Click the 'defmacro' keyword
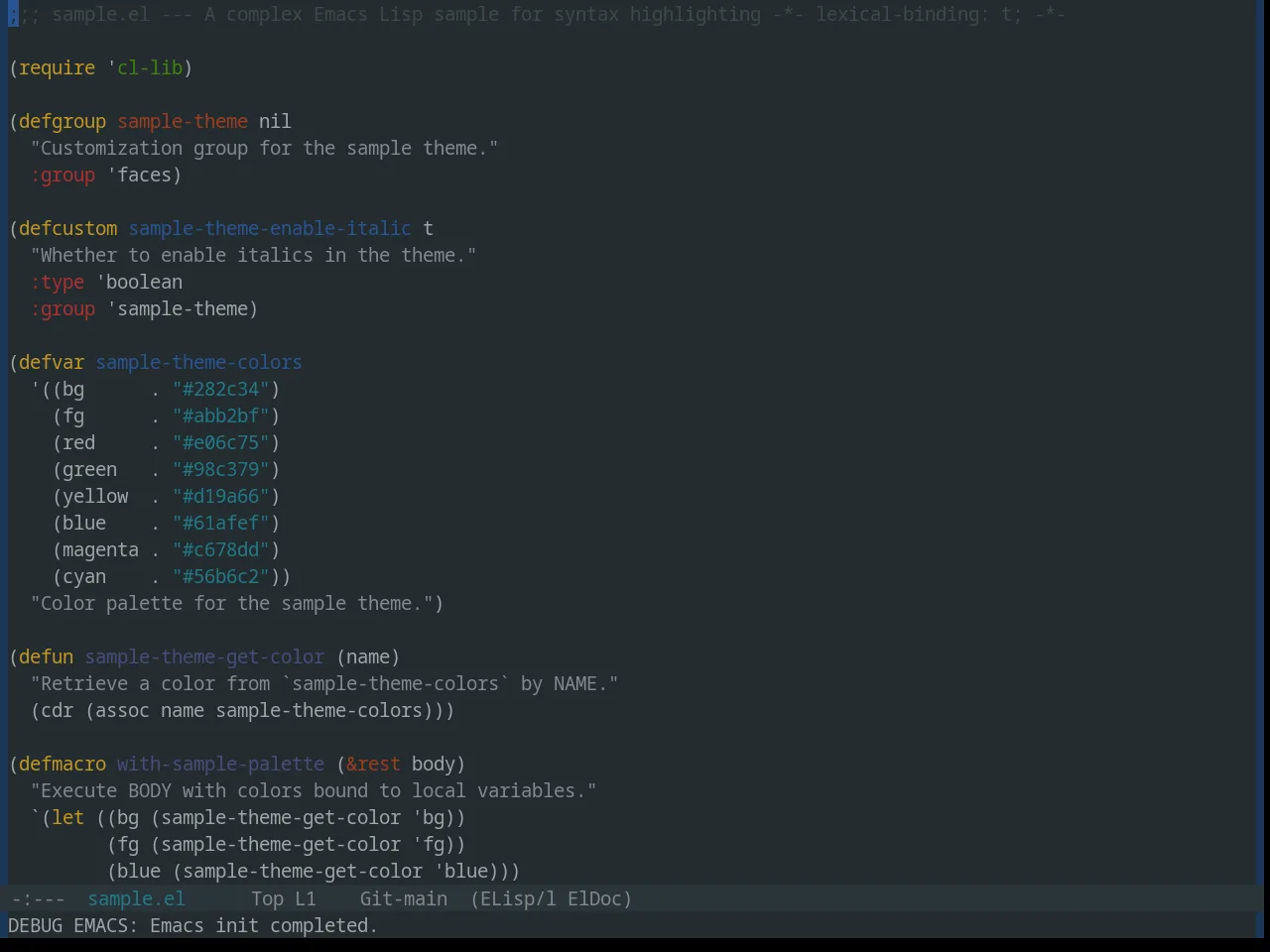This screenshot has width=1270, height=952. (63, 764)
